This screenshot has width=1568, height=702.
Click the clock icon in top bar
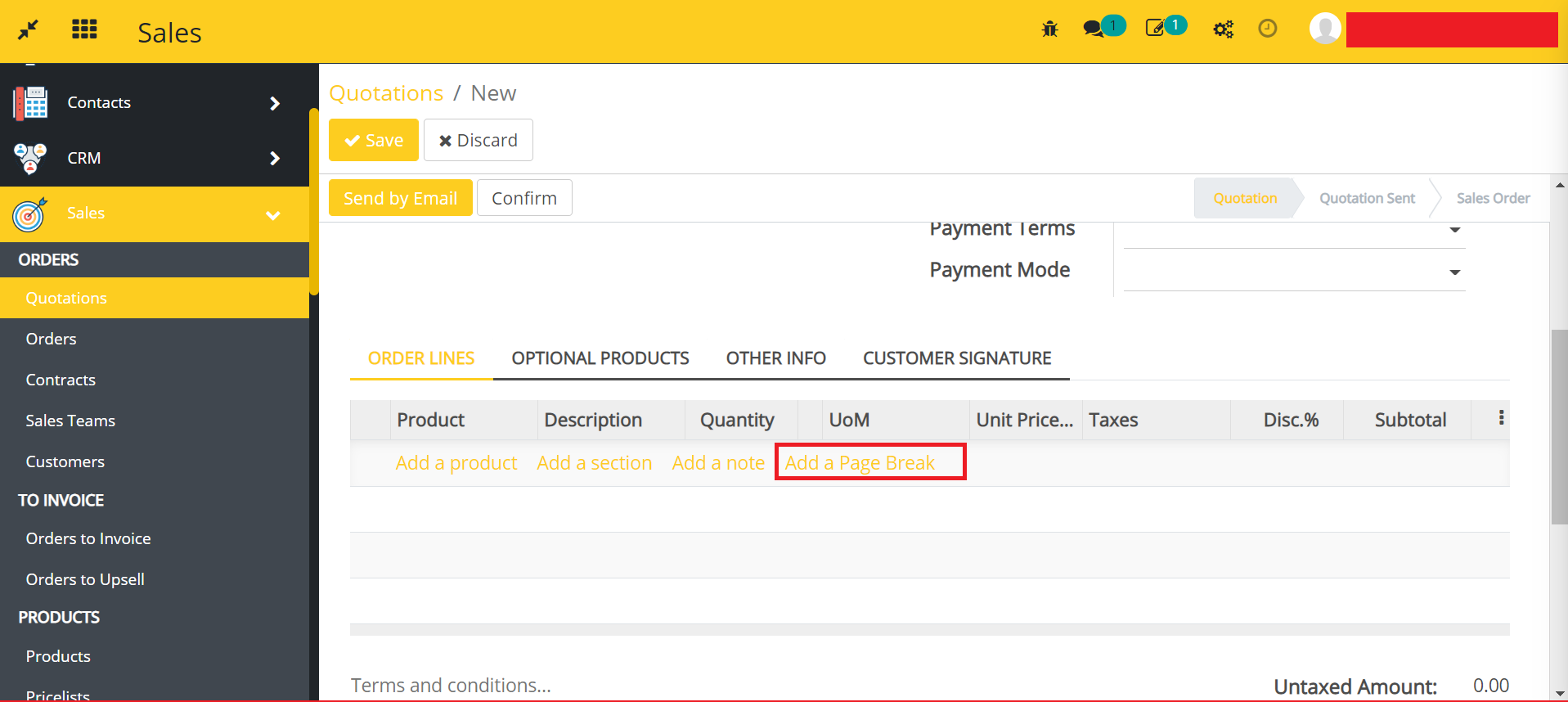click(1267, 29)
